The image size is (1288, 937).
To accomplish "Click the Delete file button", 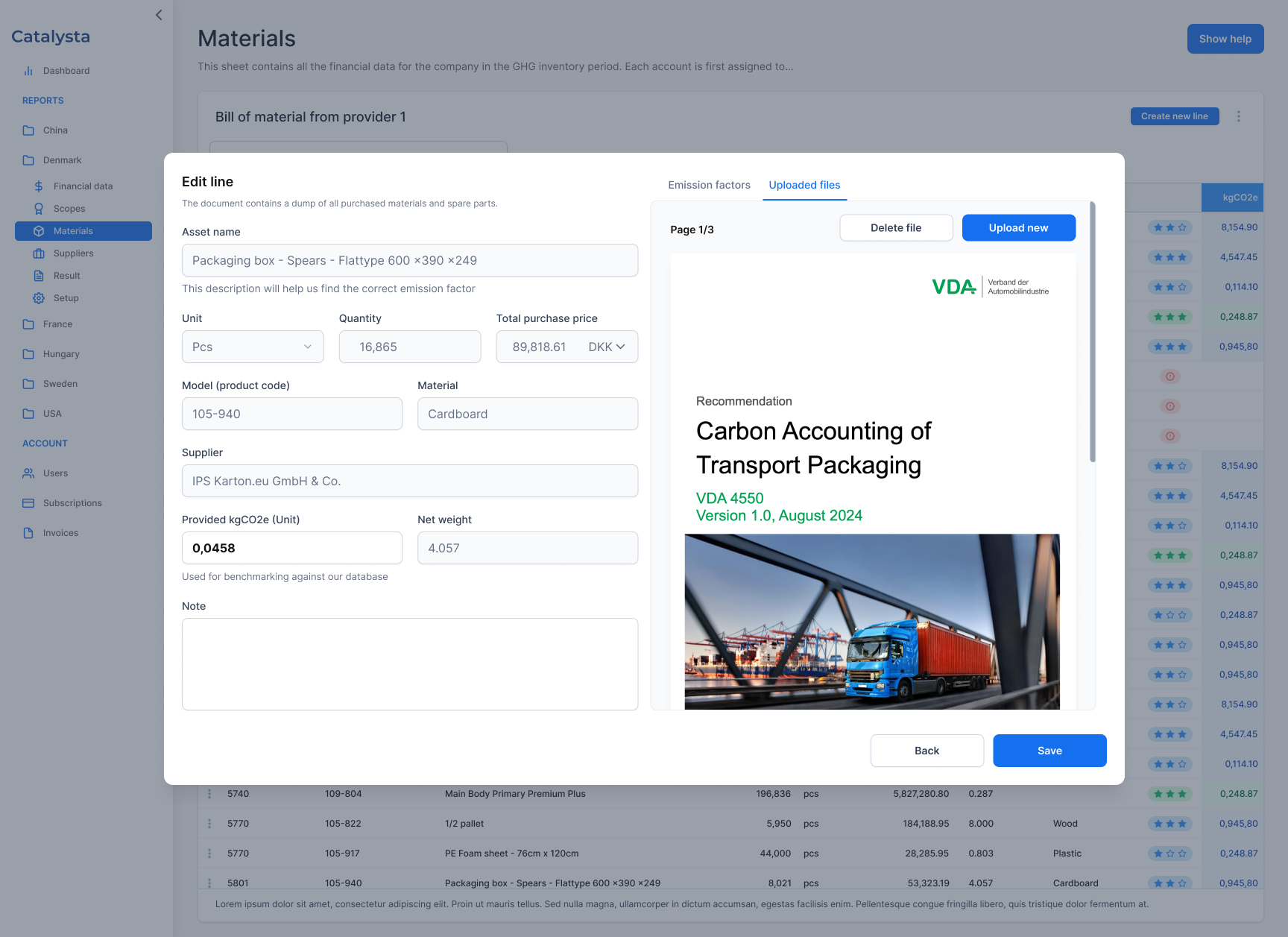I will pos(896,228).
